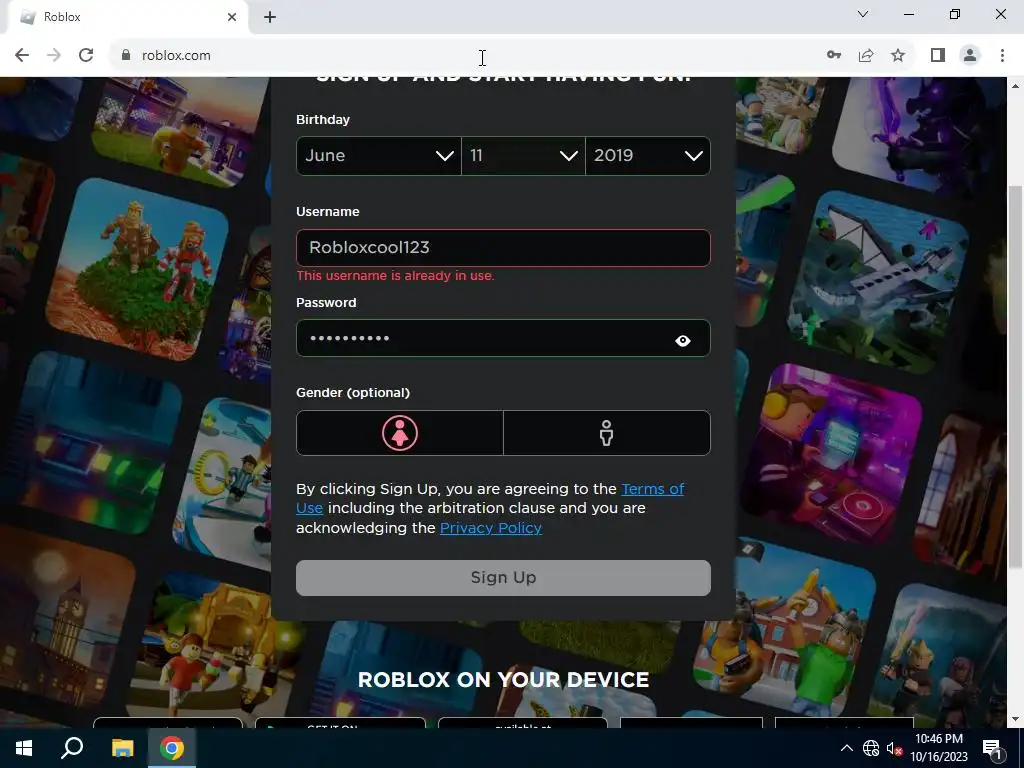Toggle password visibility eye
Viewport: 1024px width, 768px height.
pos(682,340)
